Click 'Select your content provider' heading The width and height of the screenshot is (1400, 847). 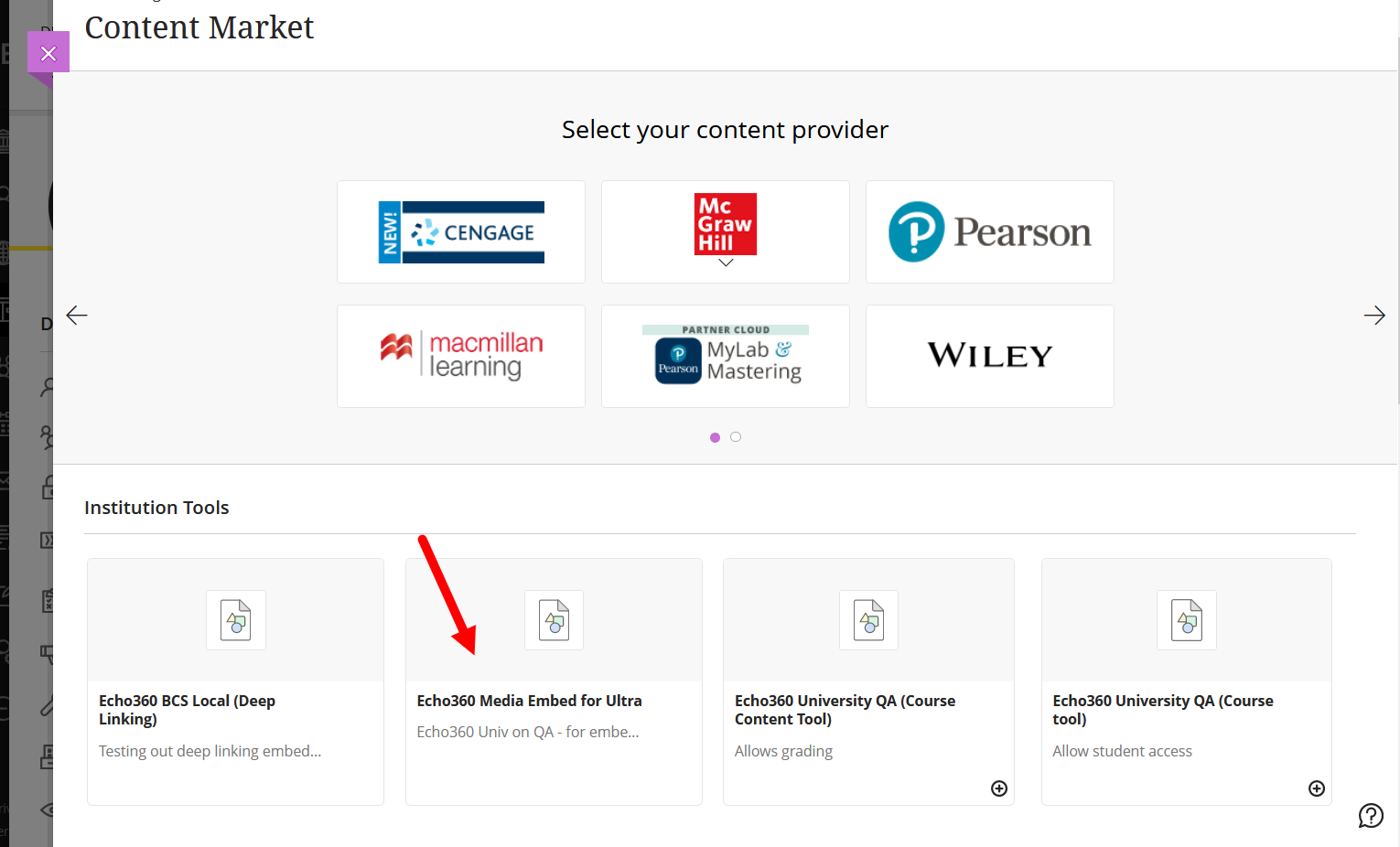[725, 130]
